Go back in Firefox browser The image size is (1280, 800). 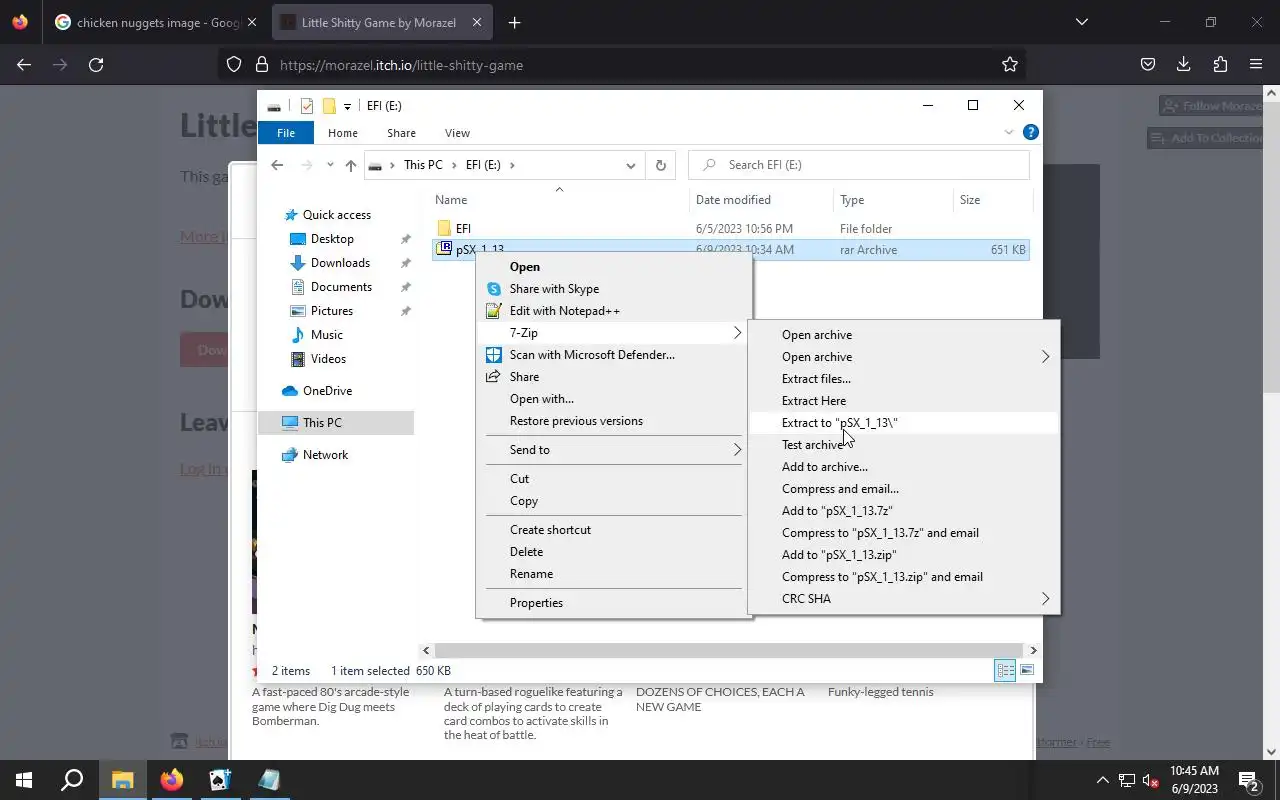24,65
